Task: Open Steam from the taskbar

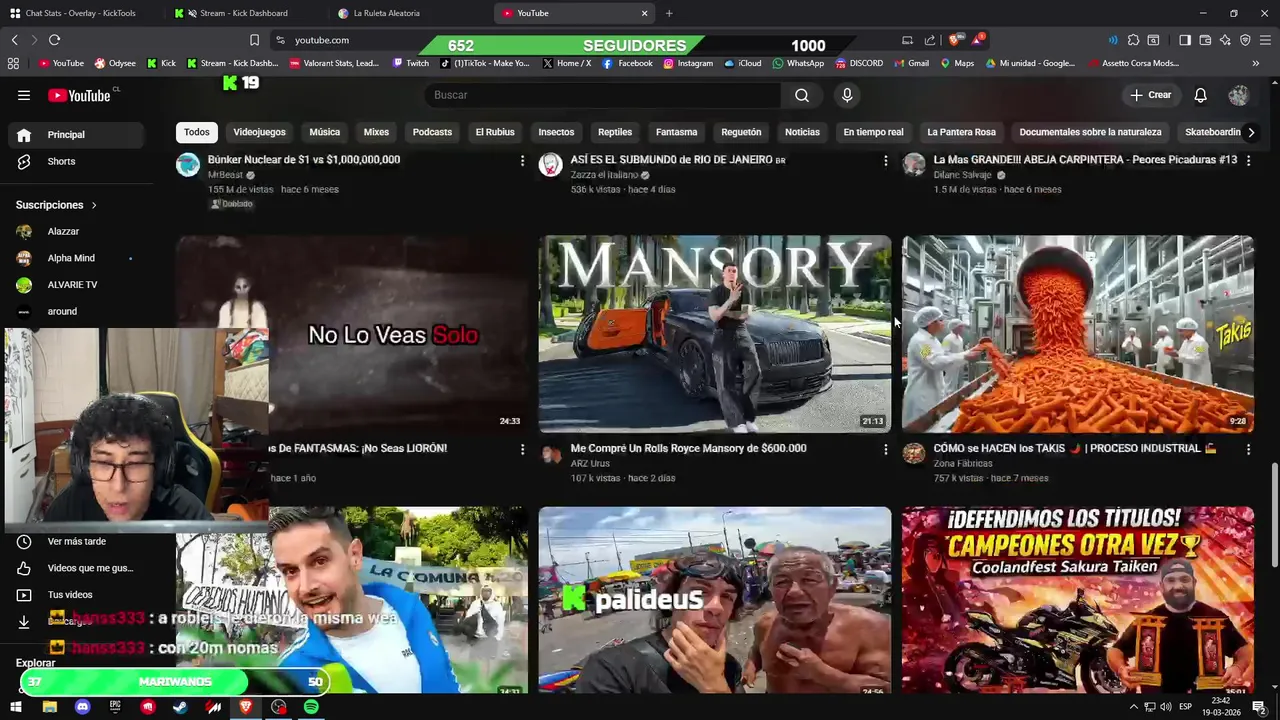Action: (x=180, y=707)
